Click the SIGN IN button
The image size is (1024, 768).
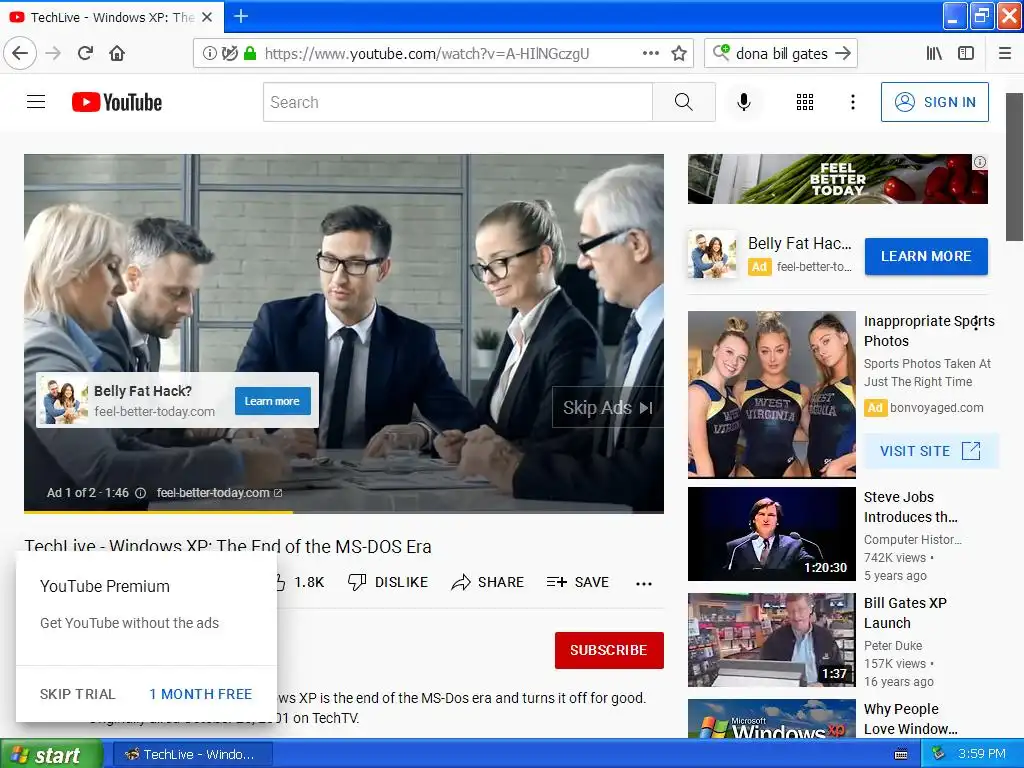pos(935,102)
